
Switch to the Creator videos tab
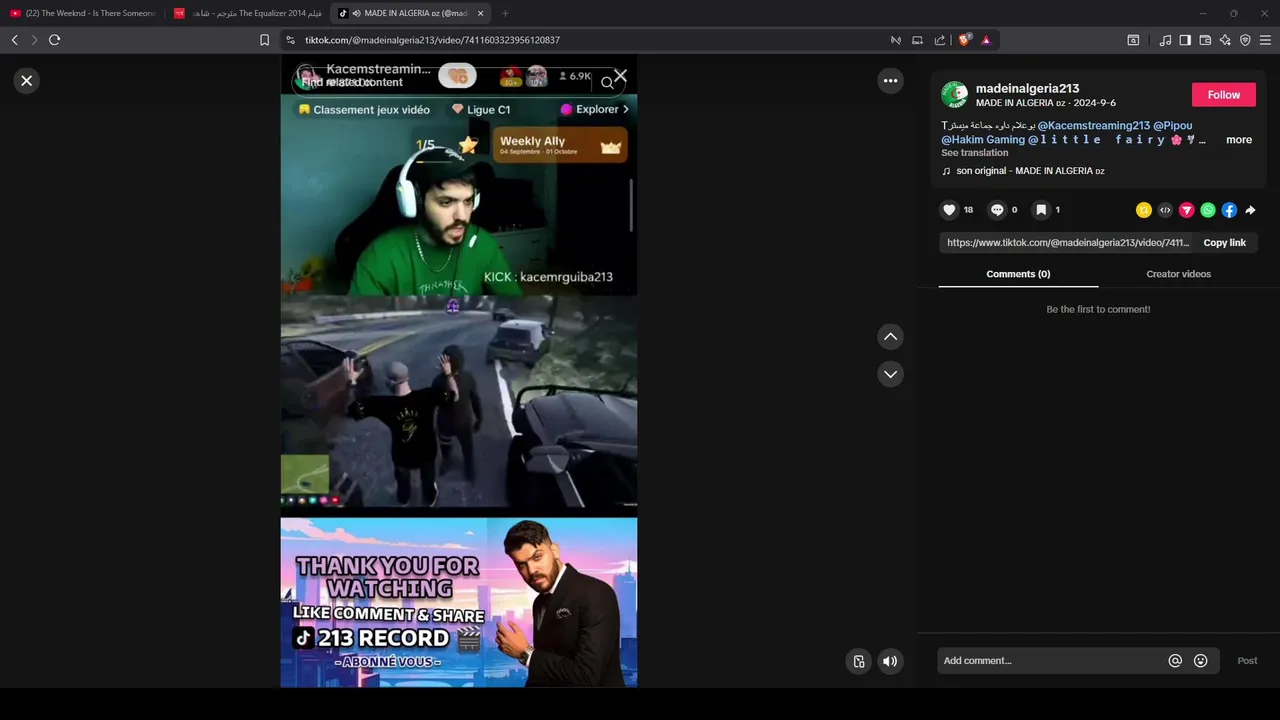[x=1178, y=274]
